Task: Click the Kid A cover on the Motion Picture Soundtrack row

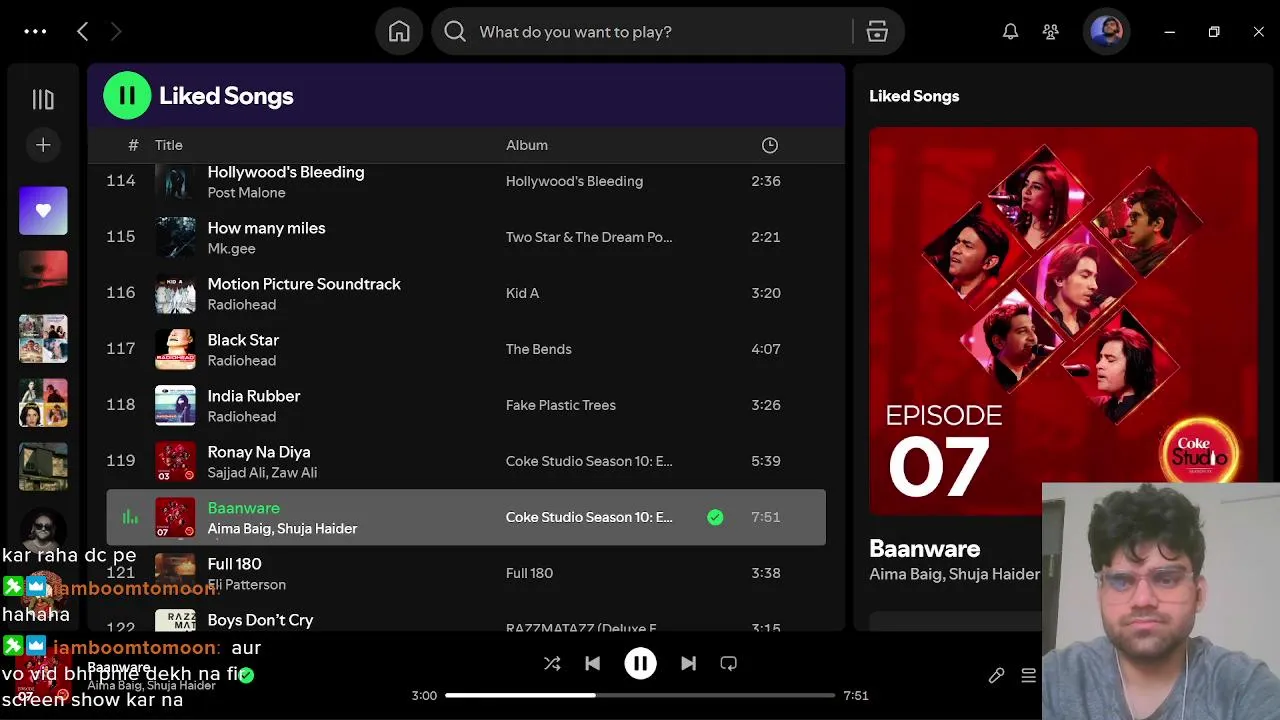Action: (175, 293)
